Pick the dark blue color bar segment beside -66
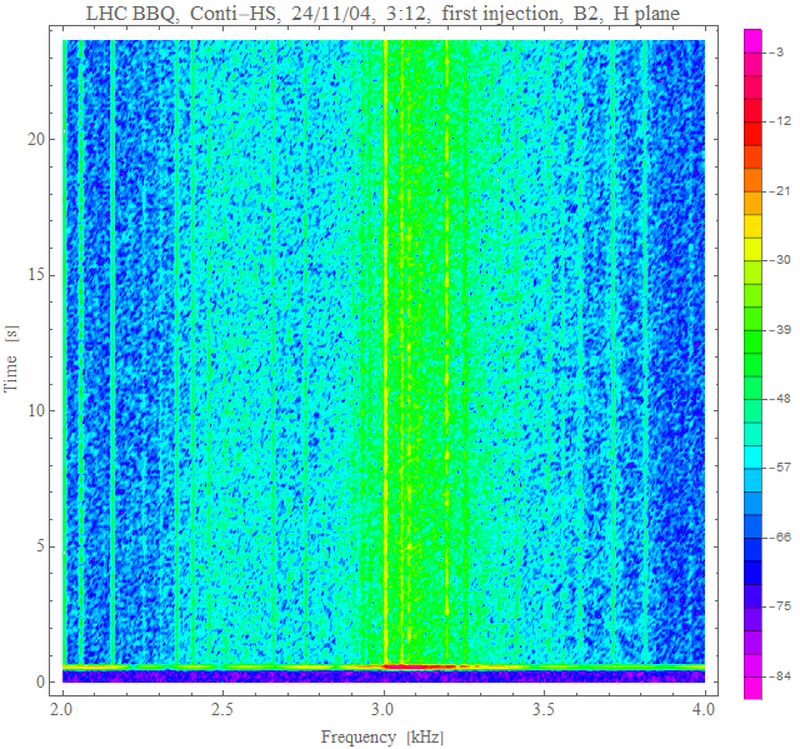This screenshot has height=749, width=800. click(x=753, y=550)
